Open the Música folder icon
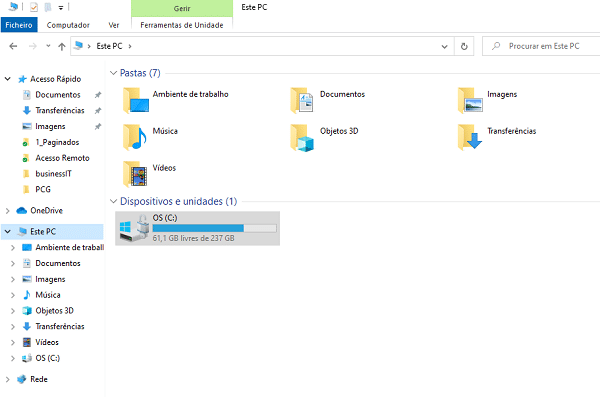Viewport: 600px width, 397px height. 135,137
